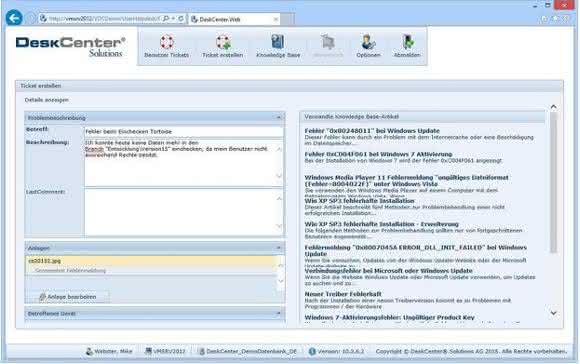
Task: Open article Verbindungsfehler bei Microsoft oder Windows Update
Action: 388,270
